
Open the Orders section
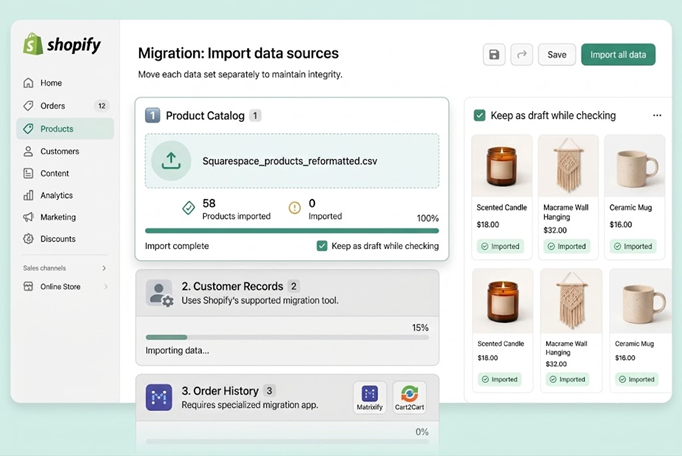click(65, 106)
